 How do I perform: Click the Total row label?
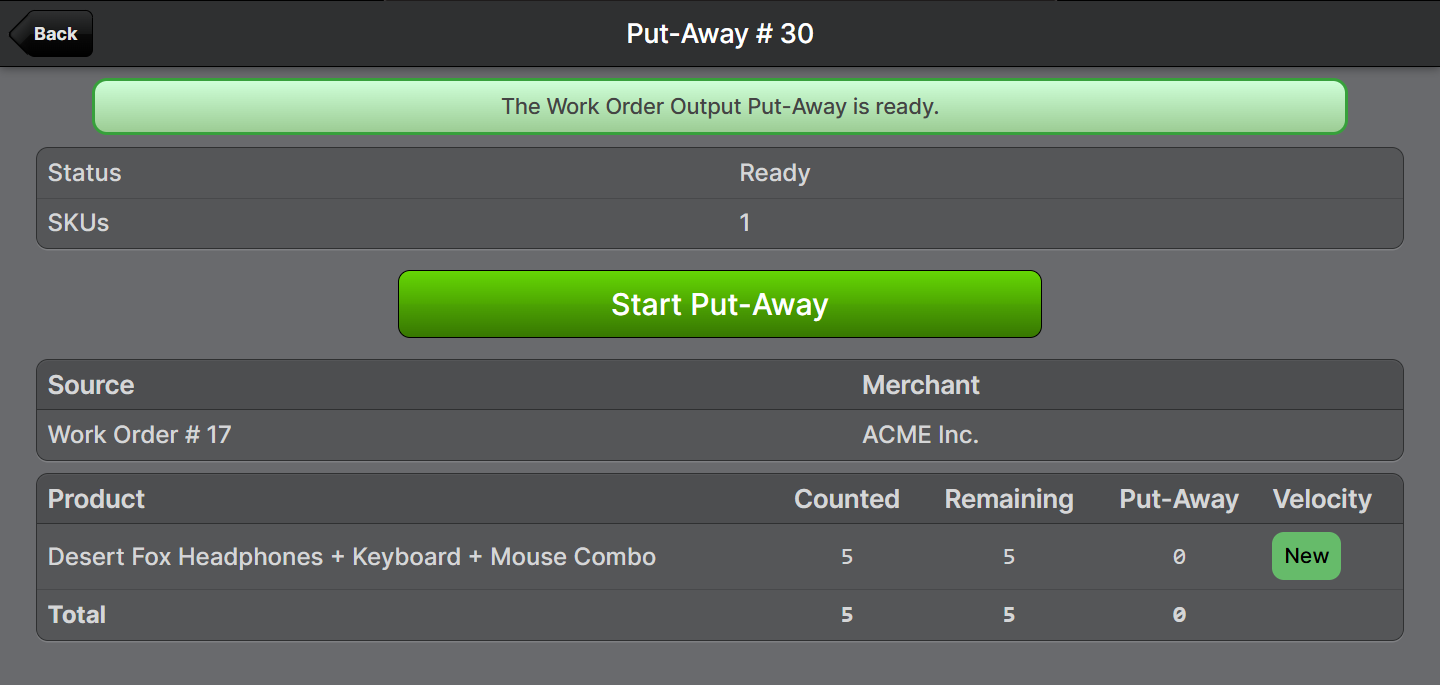tap(77, 615)
